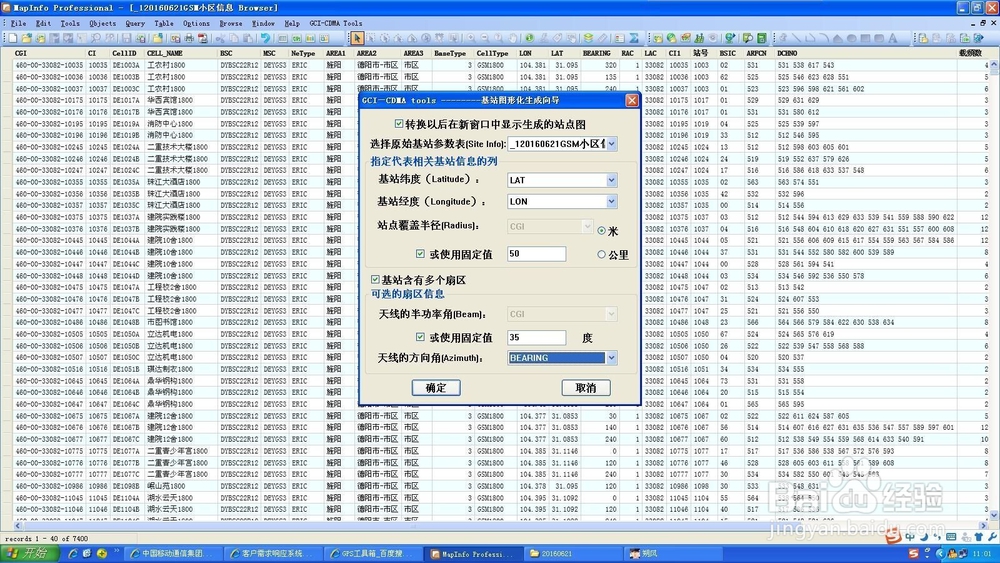Select the 公里 radio button
The image size is (1000, 563).
[x=601, y=254]
